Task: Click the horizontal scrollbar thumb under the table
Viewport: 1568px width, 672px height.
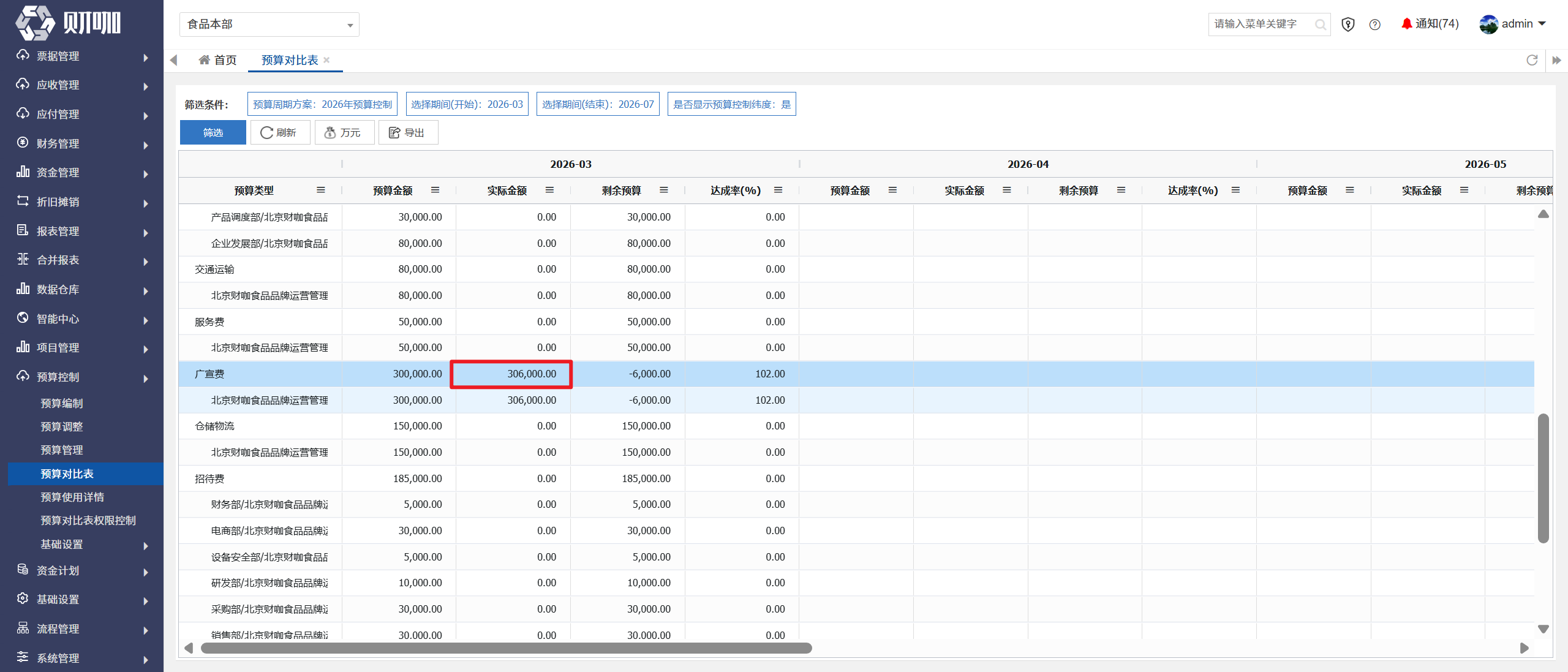Action: (x=506, y=648)
